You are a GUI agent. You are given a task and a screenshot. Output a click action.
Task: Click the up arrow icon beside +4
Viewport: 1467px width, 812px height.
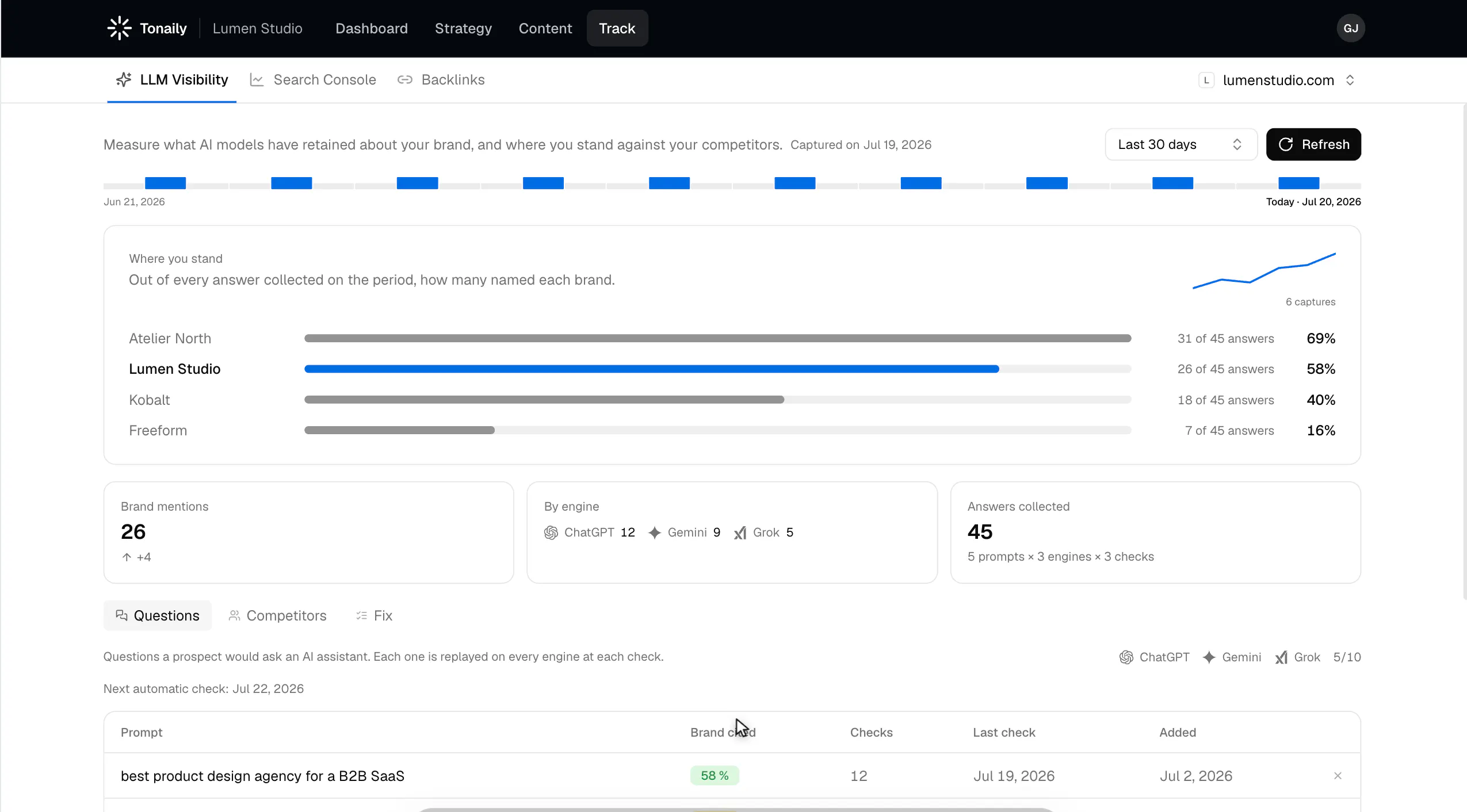[x=127, y=557]
